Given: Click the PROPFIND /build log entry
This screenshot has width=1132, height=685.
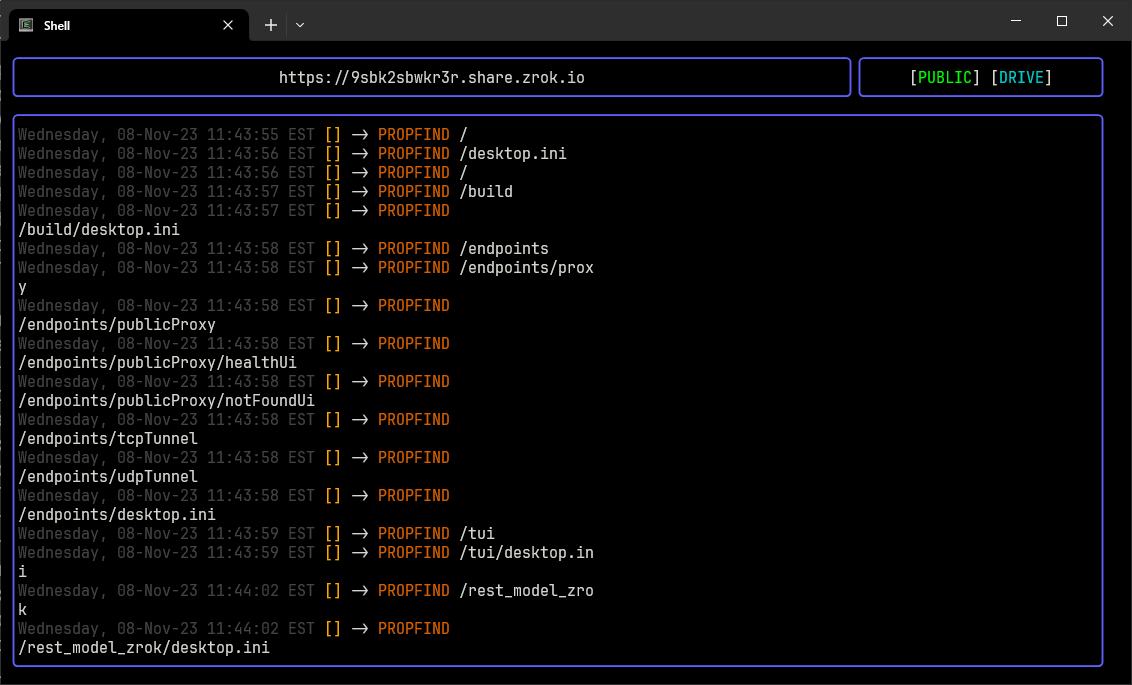Looking at the screenshot, I should pos(266,191).
